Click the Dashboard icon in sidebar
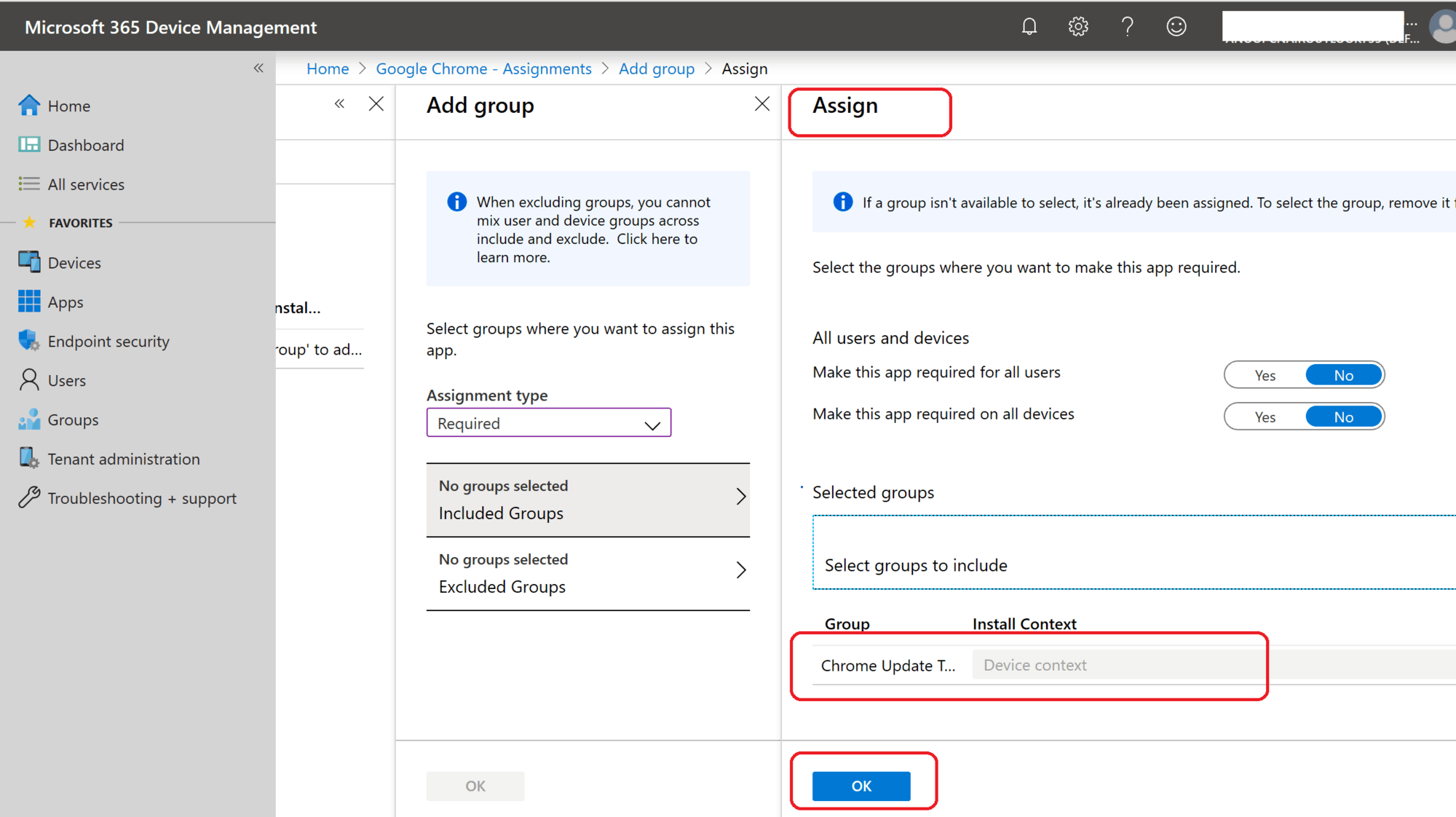Viewport: 1456px width, 817px height. (x=29, y=145)
